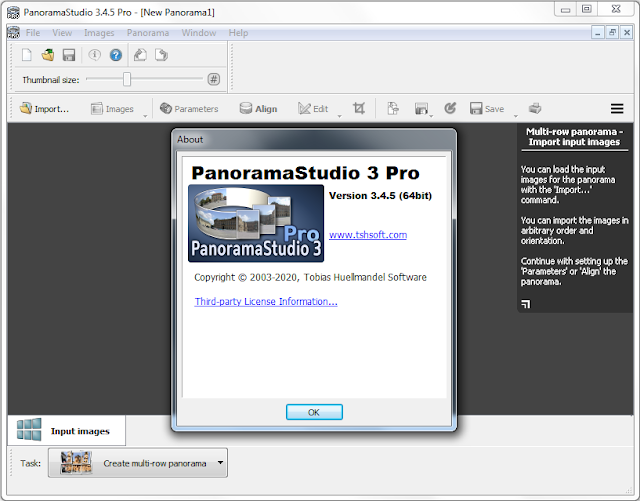Viewport: 640px width, 501px height.
Task: Expand the render save icon dropdown arrow
Action: click(431, 116)
